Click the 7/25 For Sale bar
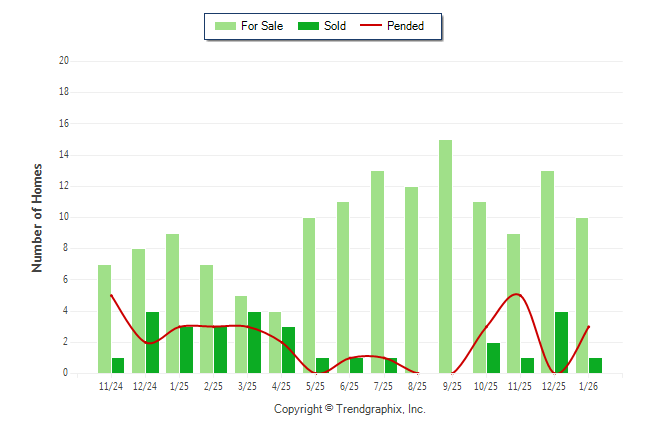 377,272
